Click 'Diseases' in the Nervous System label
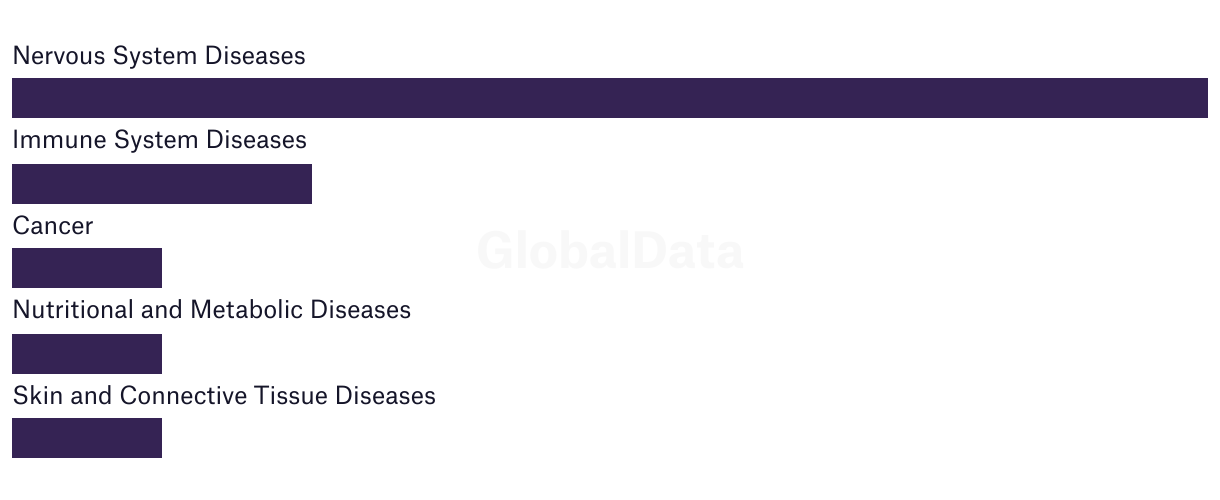 [255, 56]
